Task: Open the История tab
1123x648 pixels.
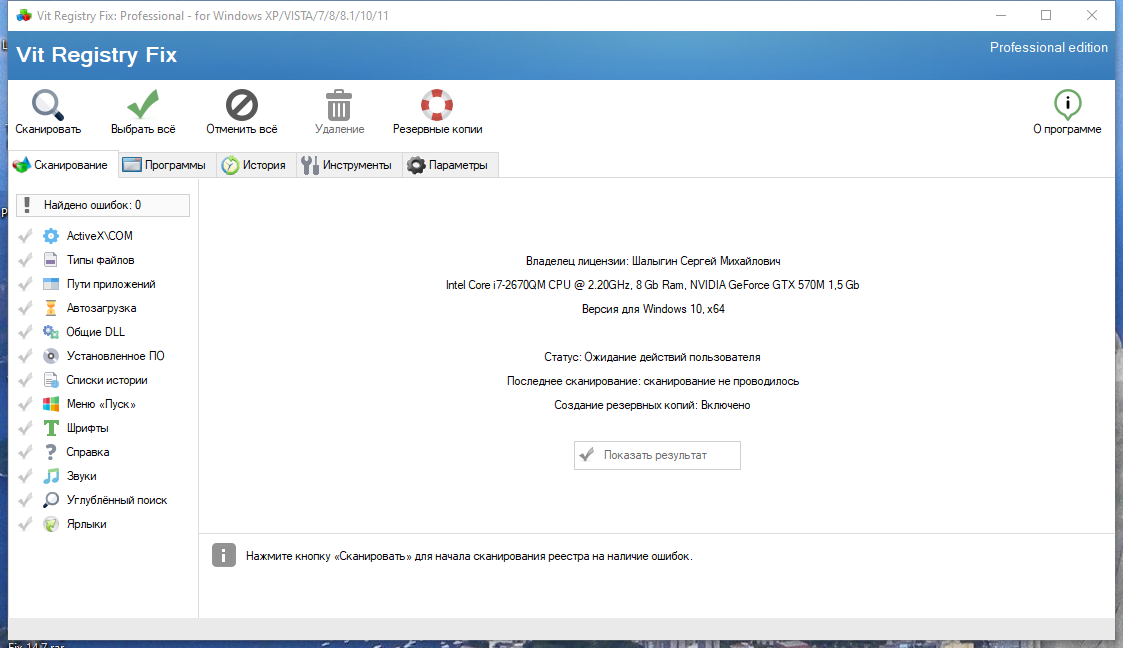Action: (256, 165)
